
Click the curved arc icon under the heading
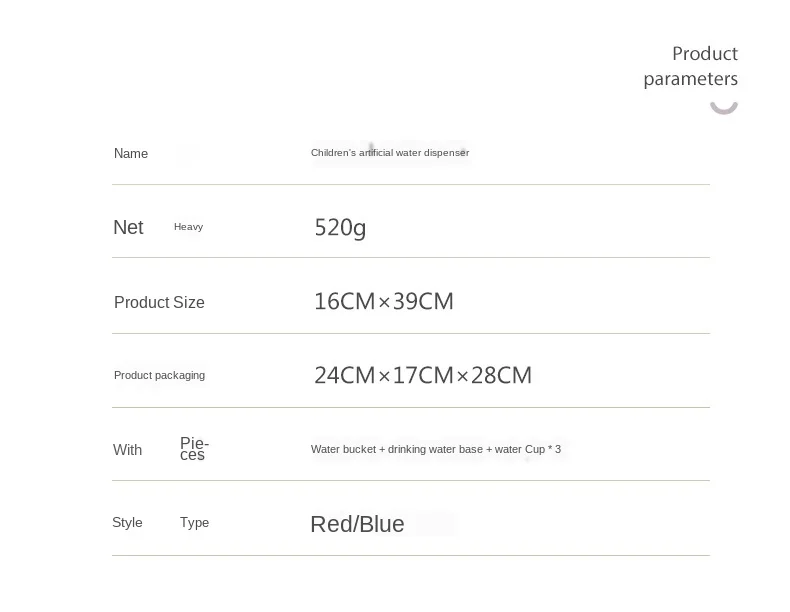[724, 104]
